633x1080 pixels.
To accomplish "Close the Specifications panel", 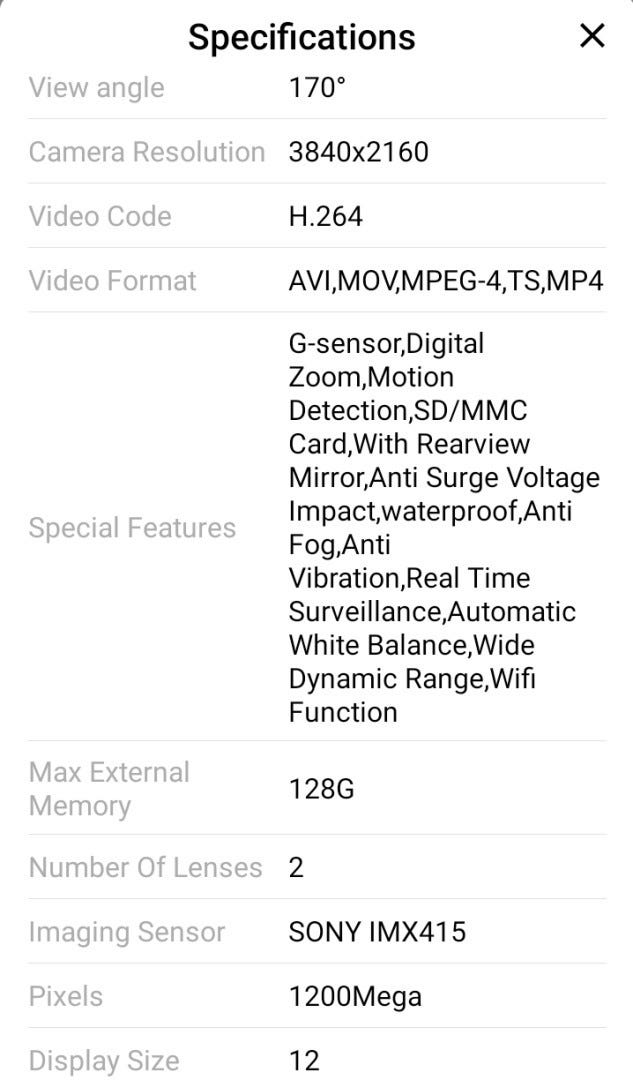I will coord(592,36).
